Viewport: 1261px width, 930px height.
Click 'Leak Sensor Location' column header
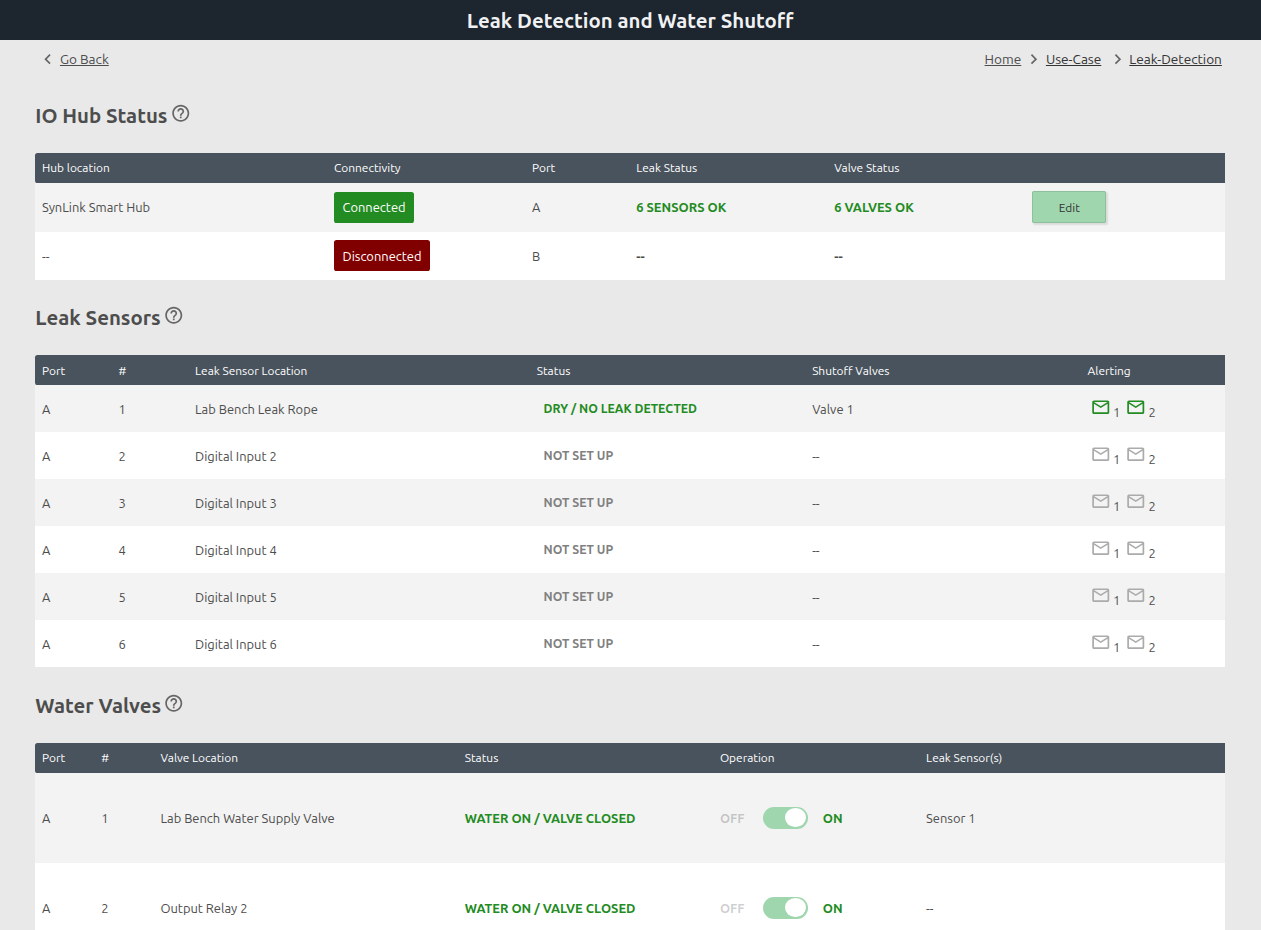(x=251, y=370)
